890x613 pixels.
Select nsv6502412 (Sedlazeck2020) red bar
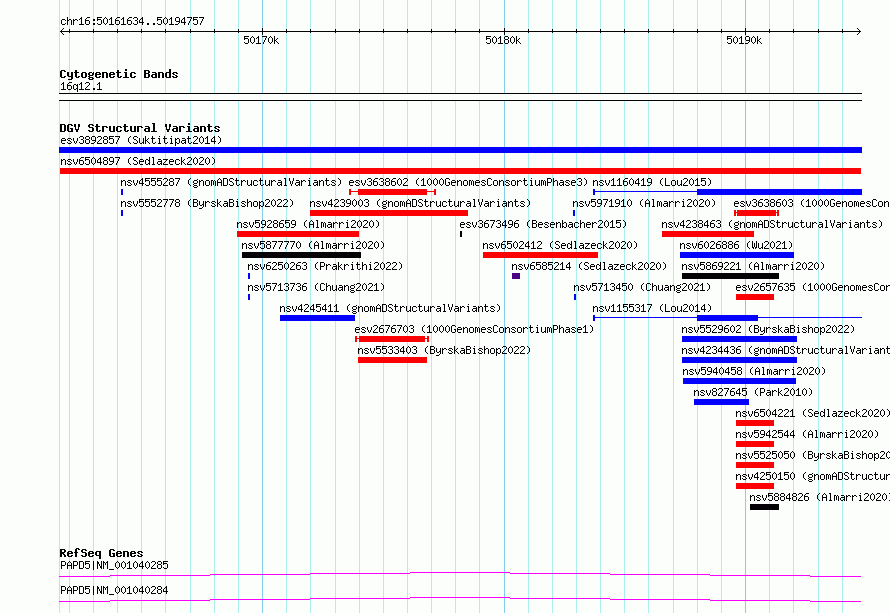540,255
